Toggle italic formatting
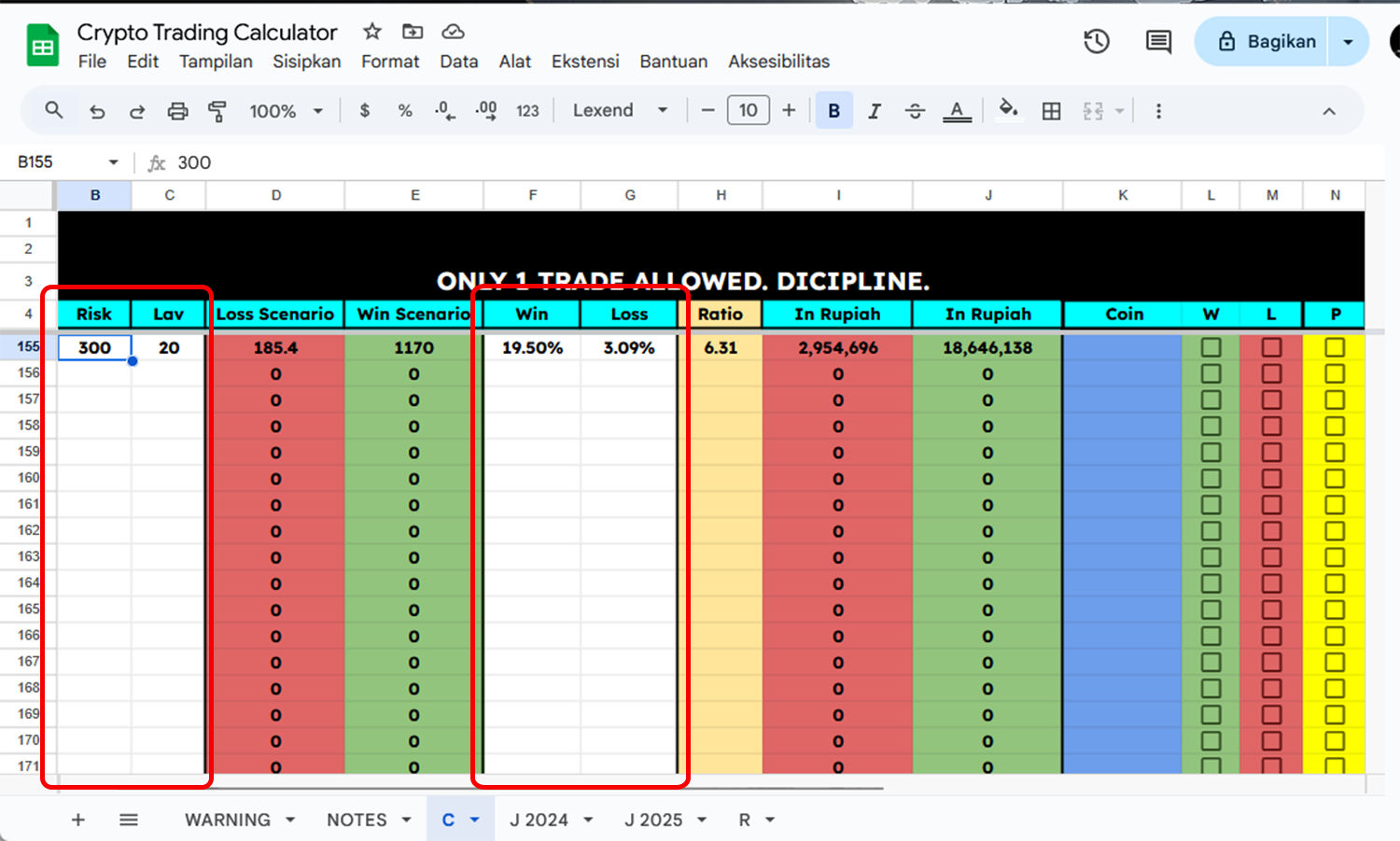This screenshot has width=1400, height=841. click(x=875, y=111)
